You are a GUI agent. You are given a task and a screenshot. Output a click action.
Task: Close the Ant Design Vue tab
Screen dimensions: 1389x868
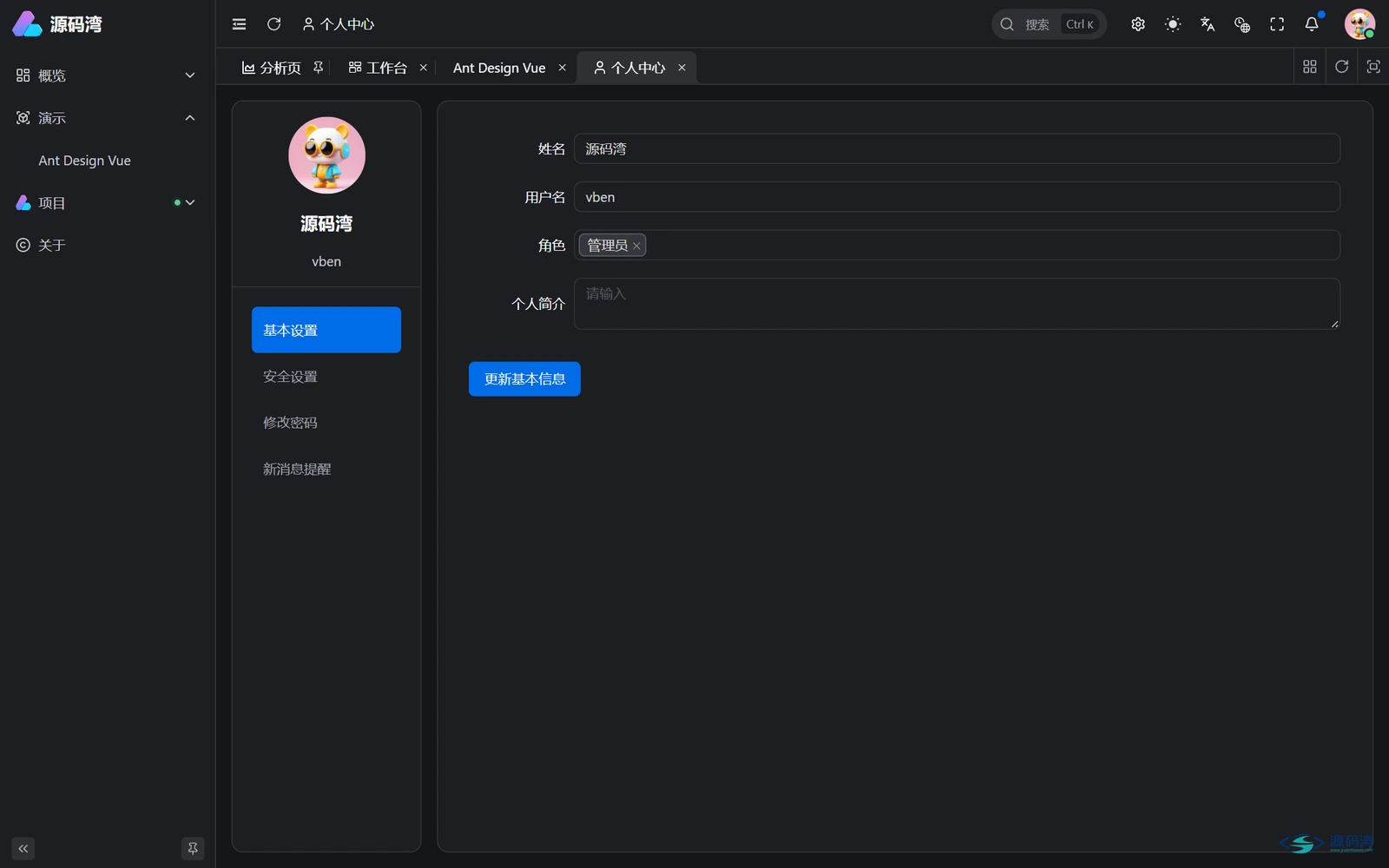click(563, 68)
